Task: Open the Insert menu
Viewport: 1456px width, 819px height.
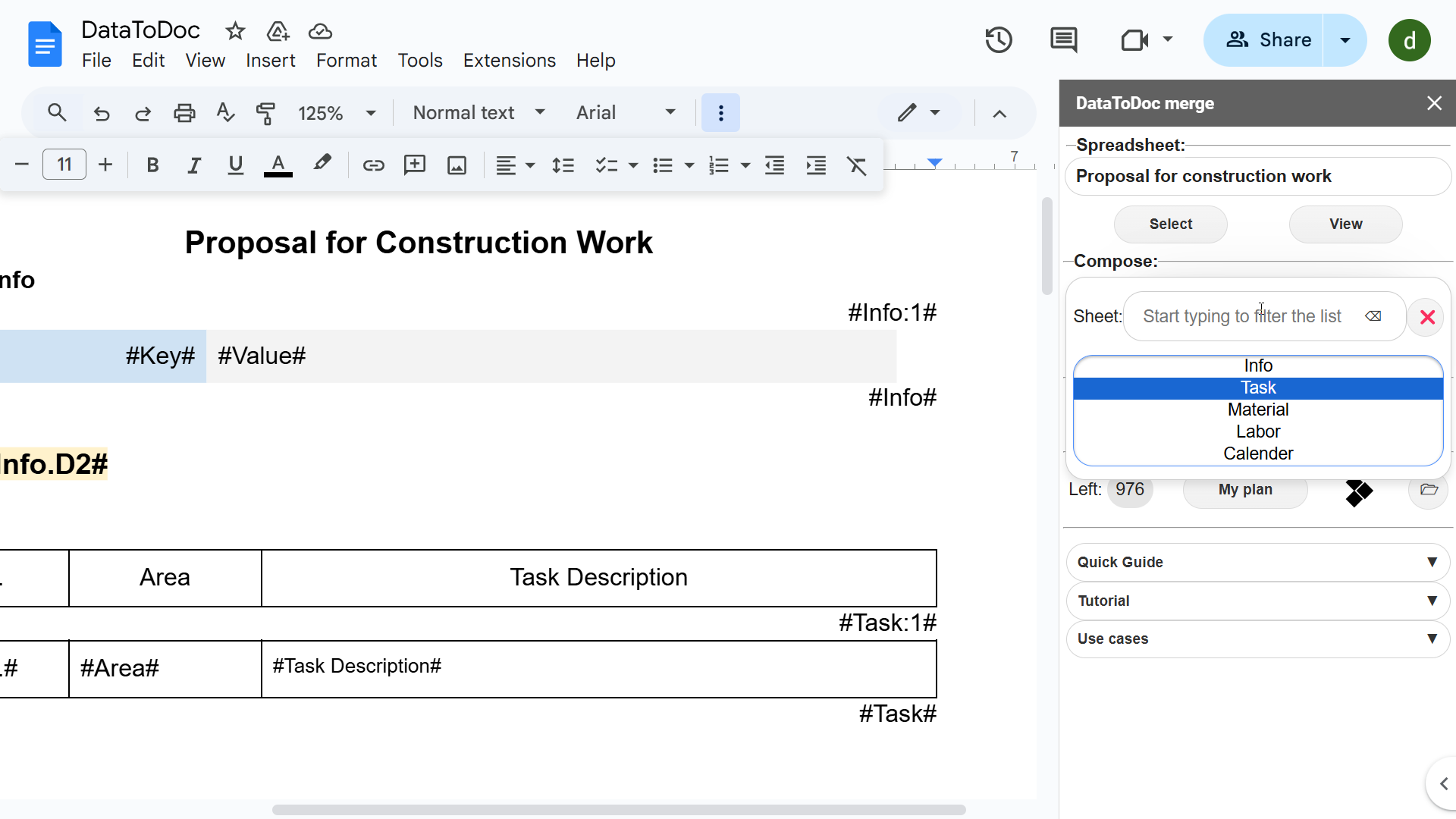Action: point(270,61)
